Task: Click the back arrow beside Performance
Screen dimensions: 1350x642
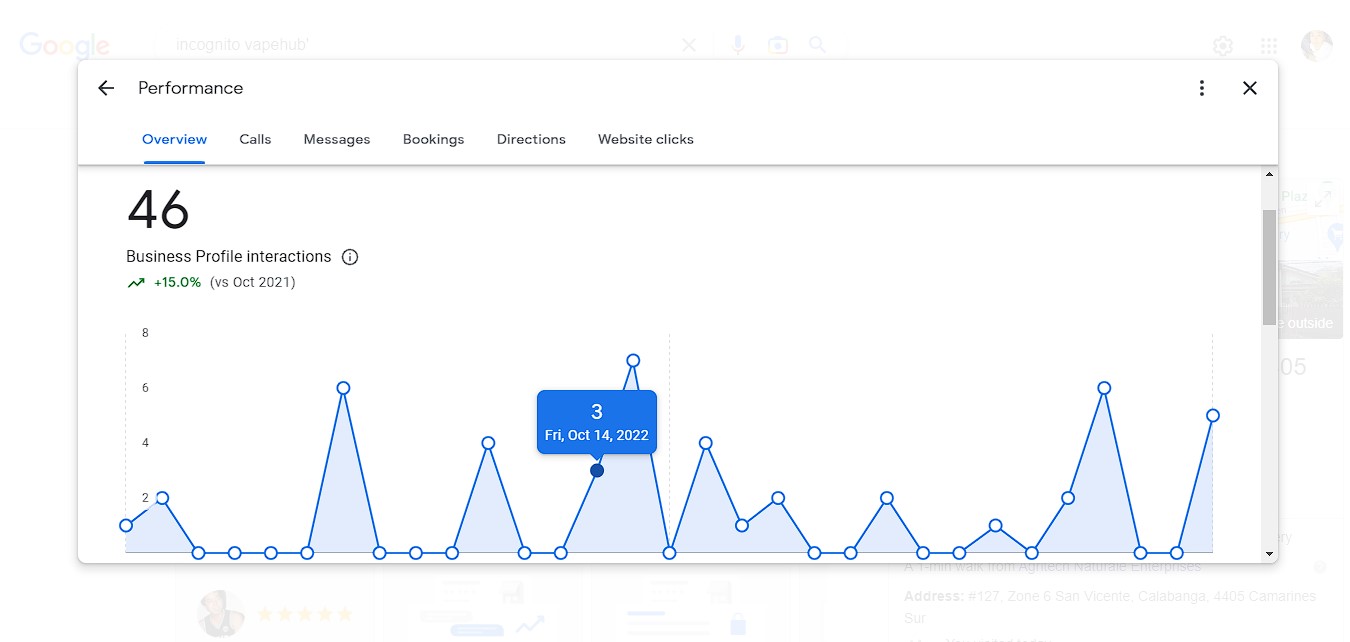Action: [x=106, y=88]
